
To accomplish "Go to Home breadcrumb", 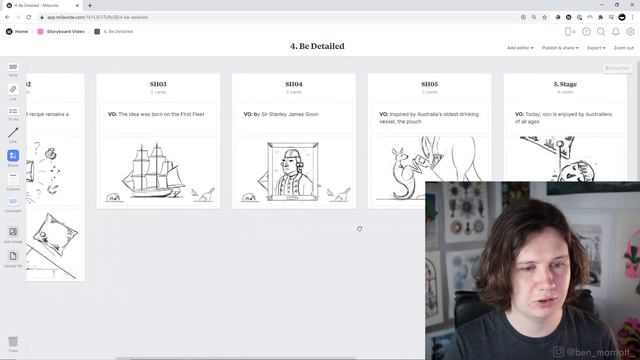I will [17, 31].
